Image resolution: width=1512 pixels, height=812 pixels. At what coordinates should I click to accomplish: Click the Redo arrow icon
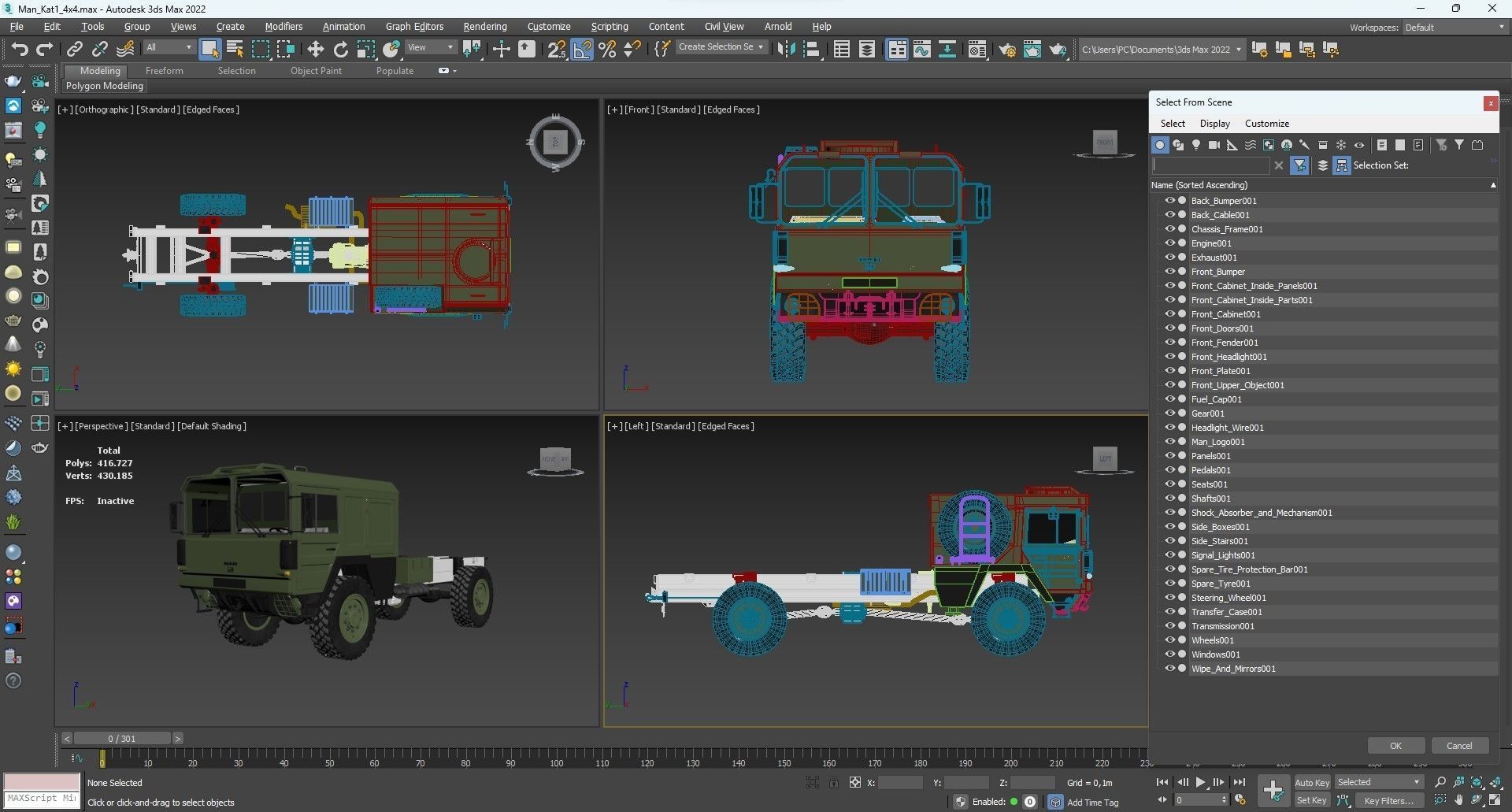point(44,49)
